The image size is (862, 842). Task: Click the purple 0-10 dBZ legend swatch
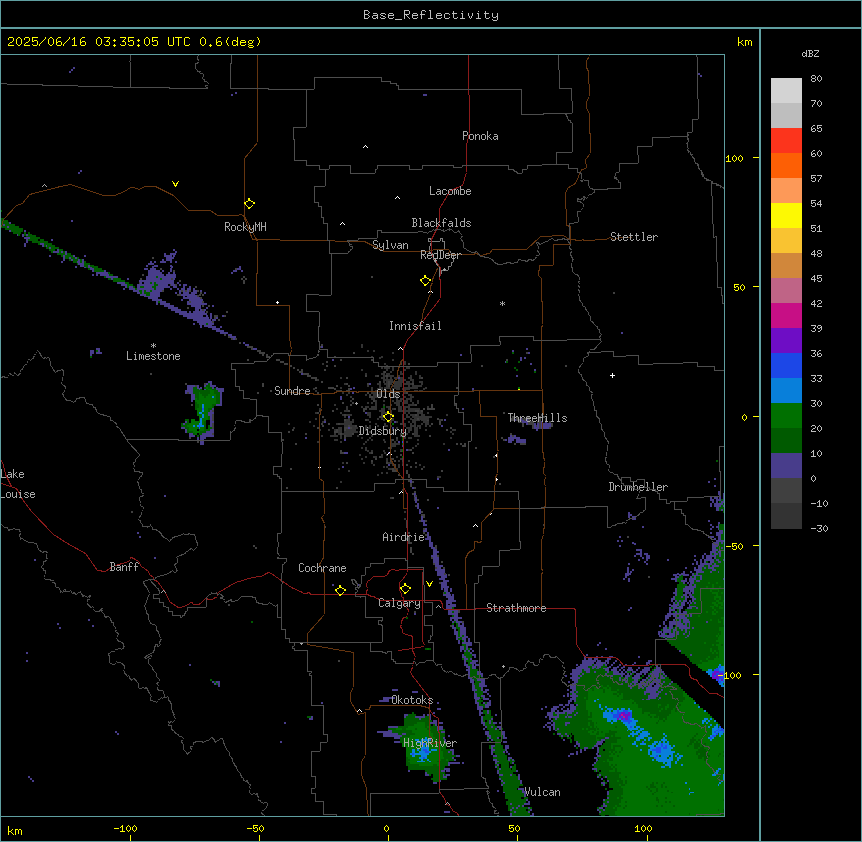coord(786,466)
